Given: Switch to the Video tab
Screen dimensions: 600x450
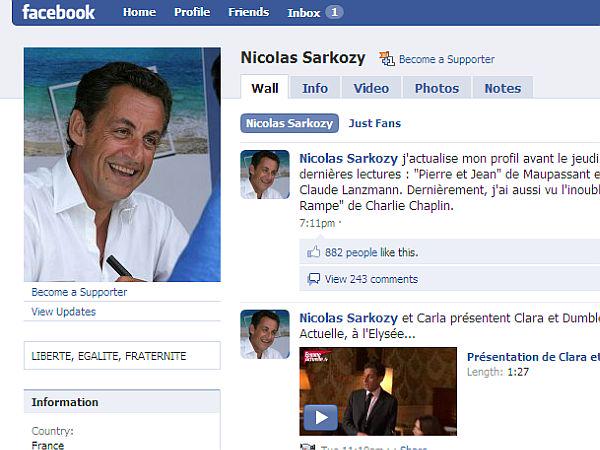Looking at the screenshot, I should coord(371,88).
